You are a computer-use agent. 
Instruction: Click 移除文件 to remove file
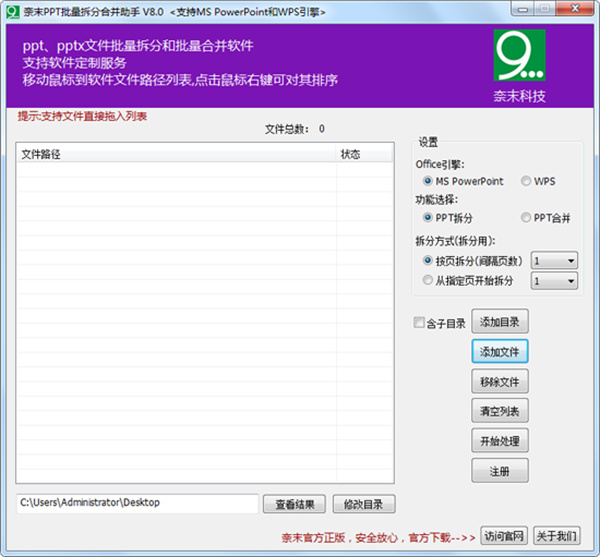click(500, 382)
